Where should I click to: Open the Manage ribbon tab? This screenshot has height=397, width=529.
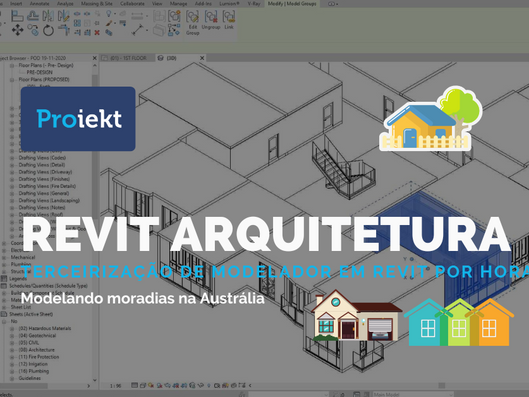coord(178,4)
